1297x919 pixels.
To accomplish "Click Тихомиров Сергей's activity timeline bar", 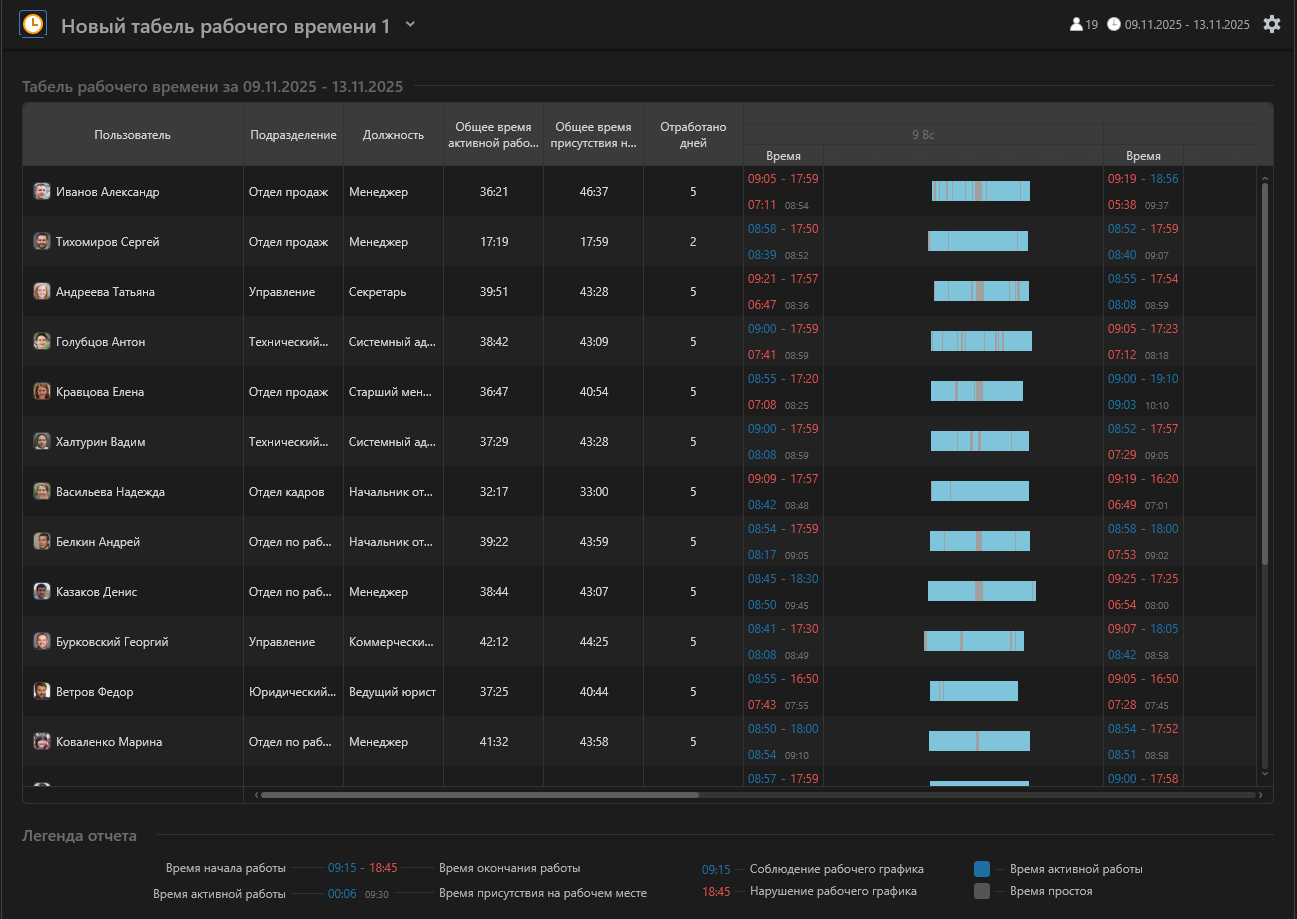I will coord(977,241).
